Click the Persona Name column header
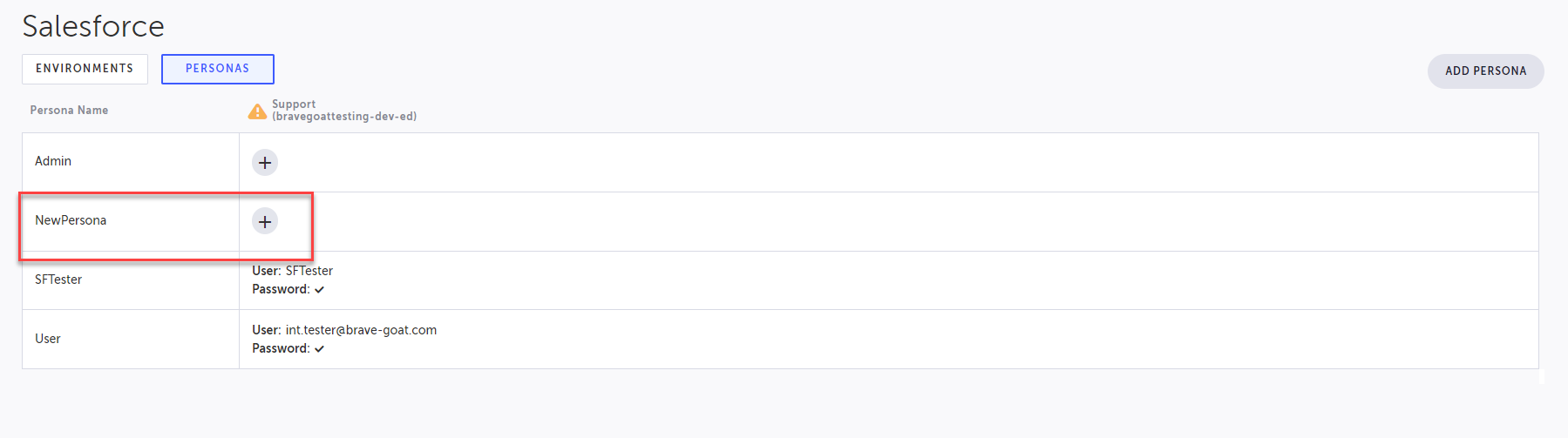The height and width of the screenshot is (438, 1568). tap(69, 111)
